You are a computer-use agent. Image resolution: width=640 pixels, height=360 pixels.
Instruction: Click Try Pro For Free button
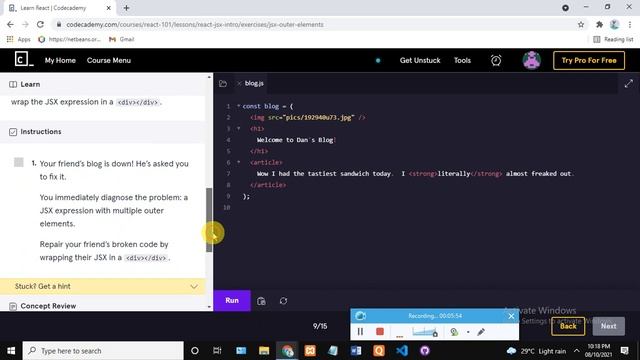(x=589, y=60)
